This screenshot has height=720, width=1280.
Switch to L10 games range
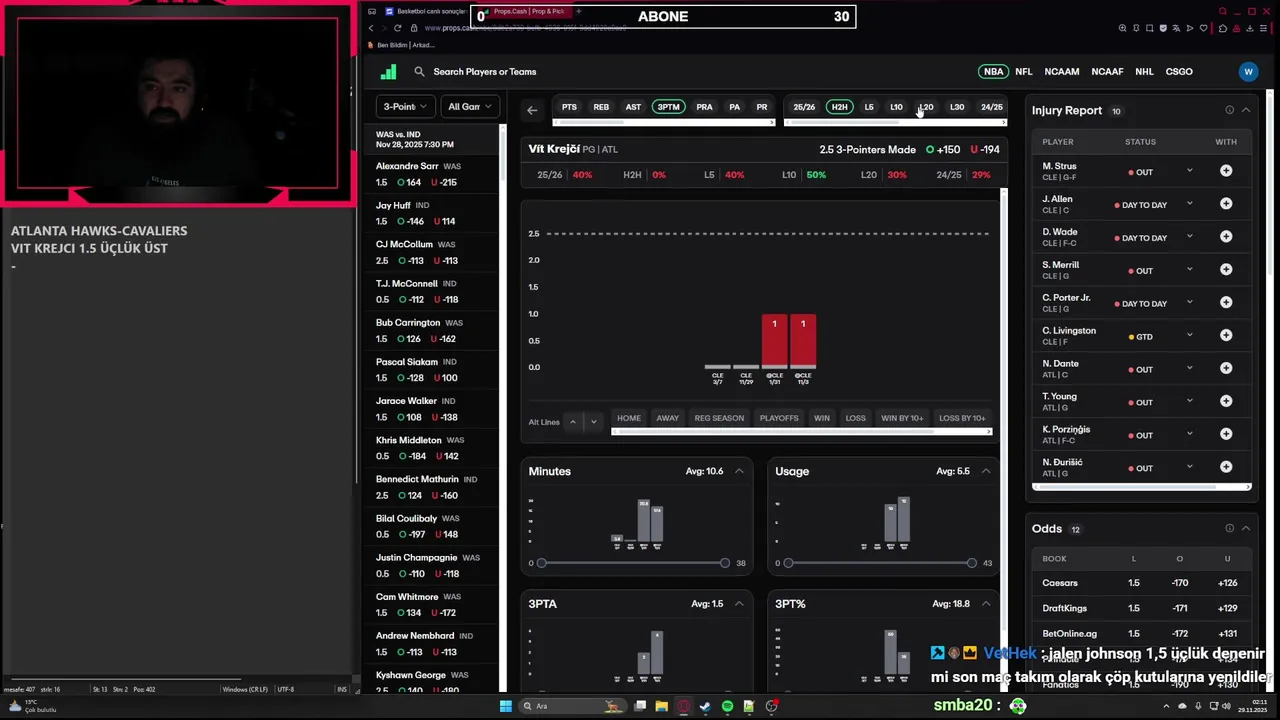[896, 107]
